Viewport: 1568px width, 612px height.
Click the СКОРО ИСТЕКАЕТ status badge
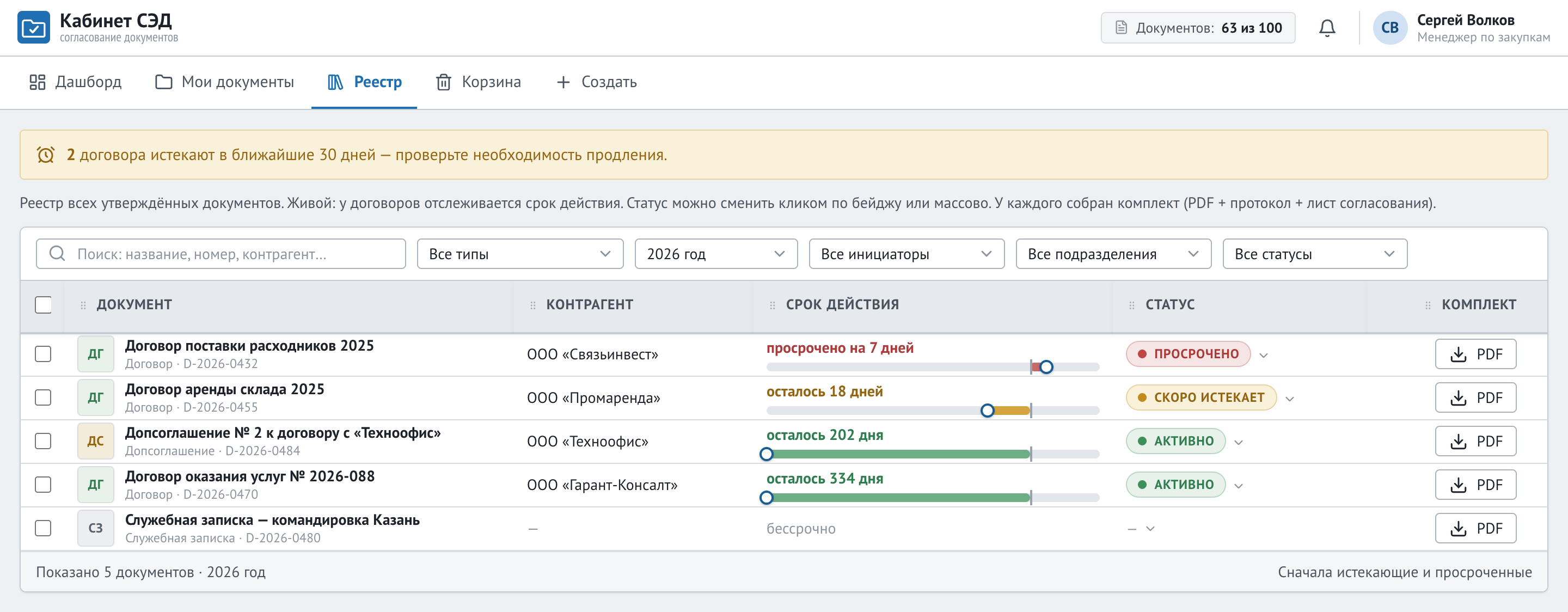(x=1202, y=397)
